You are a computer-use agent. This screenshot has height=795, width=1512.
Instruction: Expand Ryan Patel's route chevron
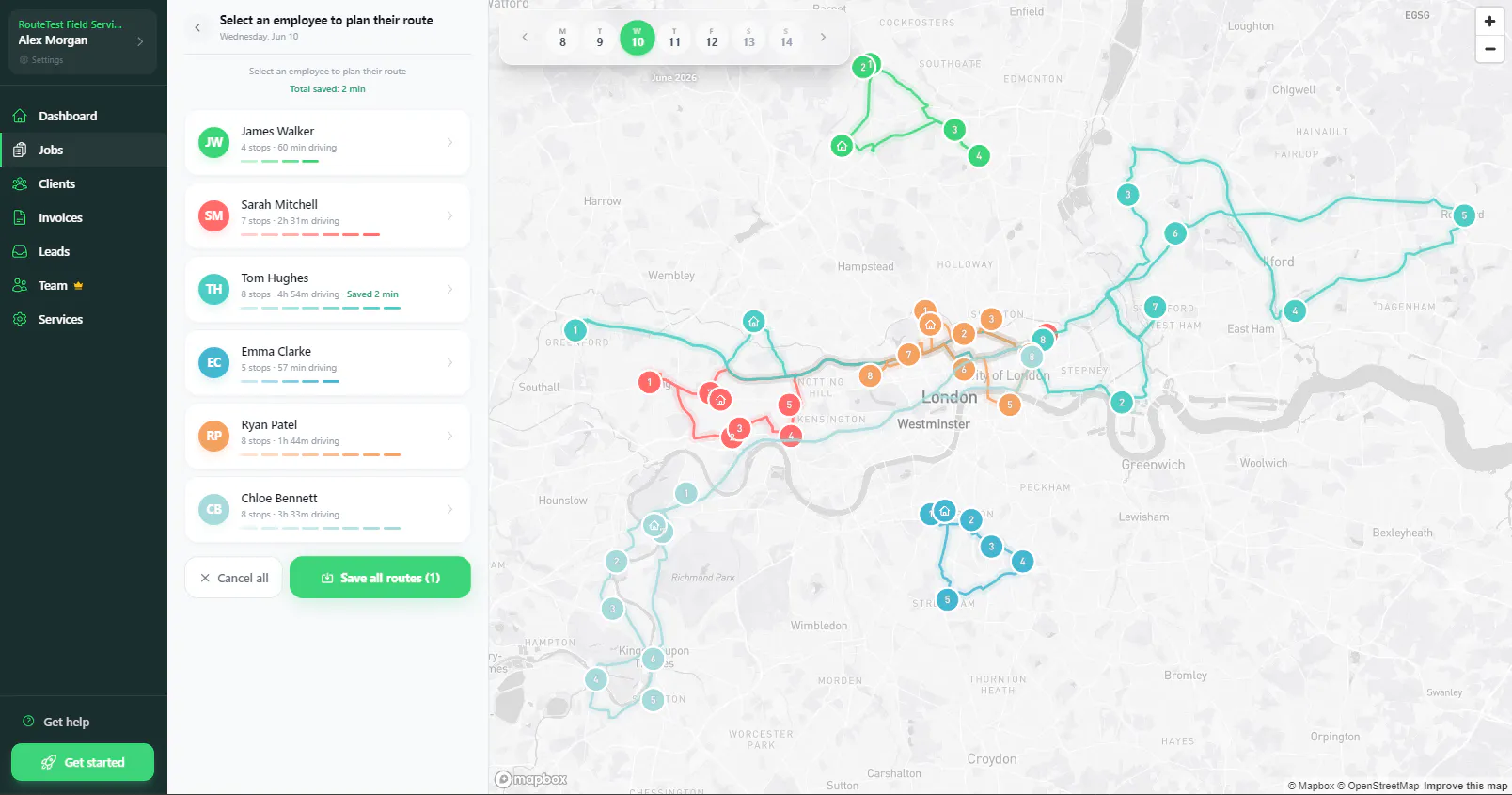coord(449,436)
